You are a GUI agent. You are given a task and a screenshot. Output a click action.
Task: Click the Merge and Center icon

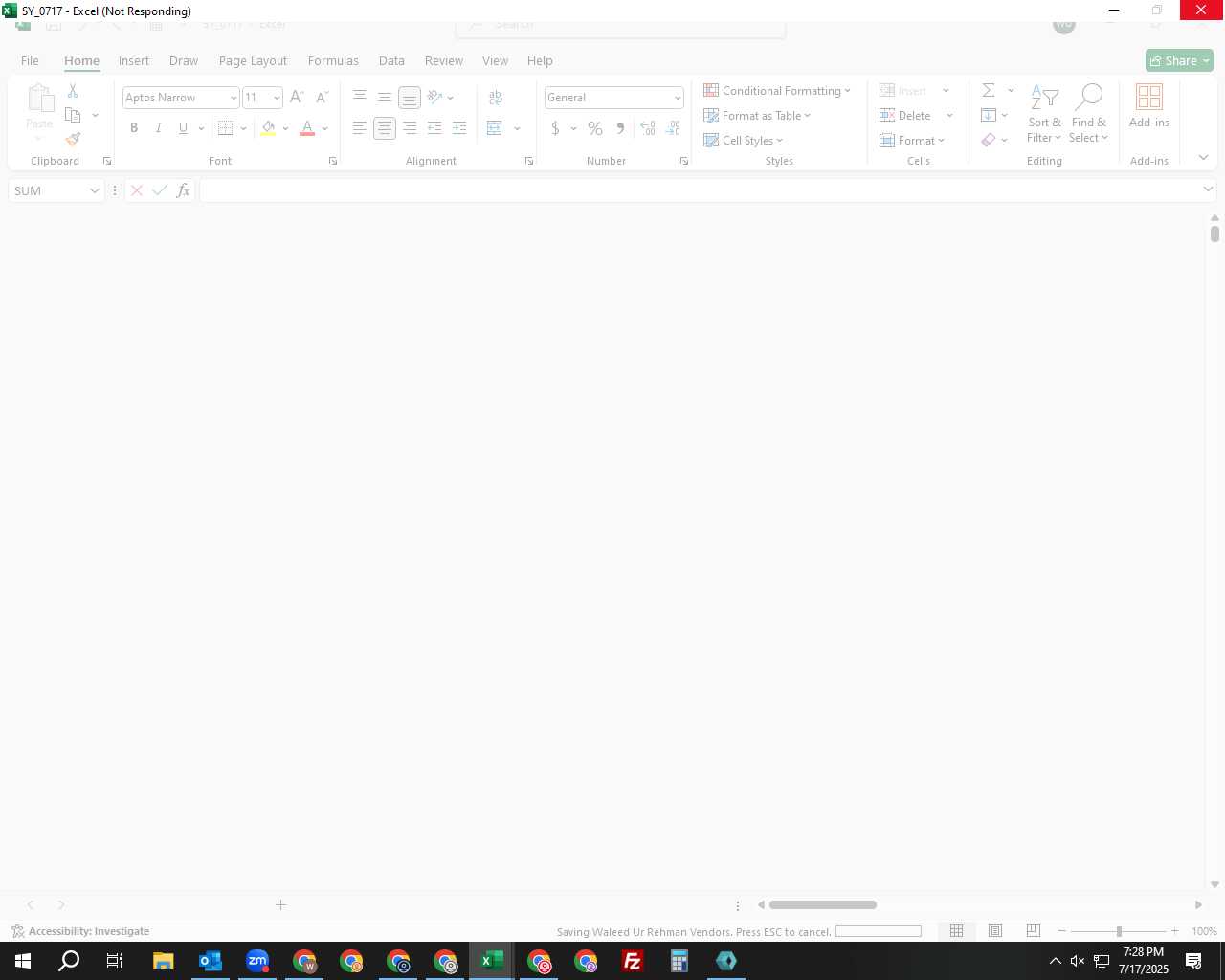(x=495, y=128)
